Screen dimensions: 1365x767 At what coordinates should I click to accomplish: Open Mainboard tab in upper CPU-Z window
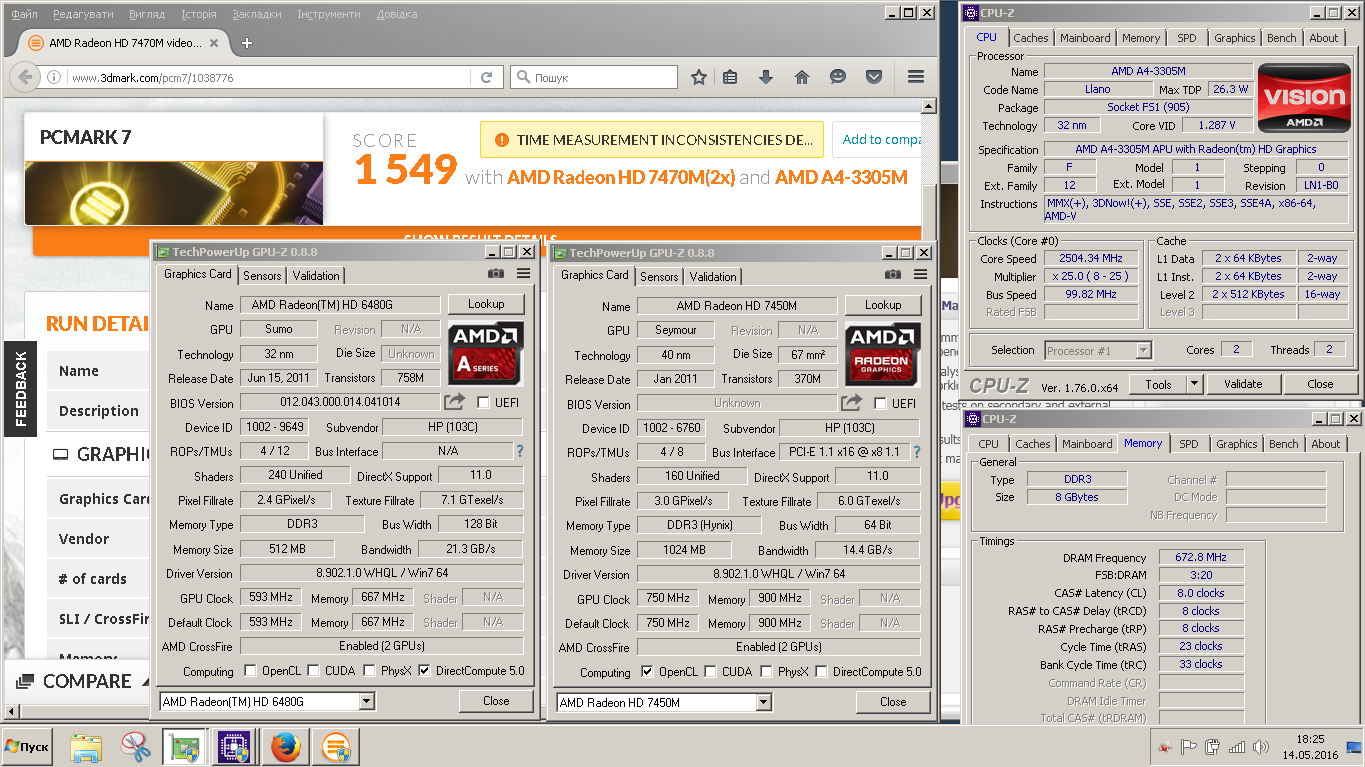pyautogui.click(x=1085, y=38)
